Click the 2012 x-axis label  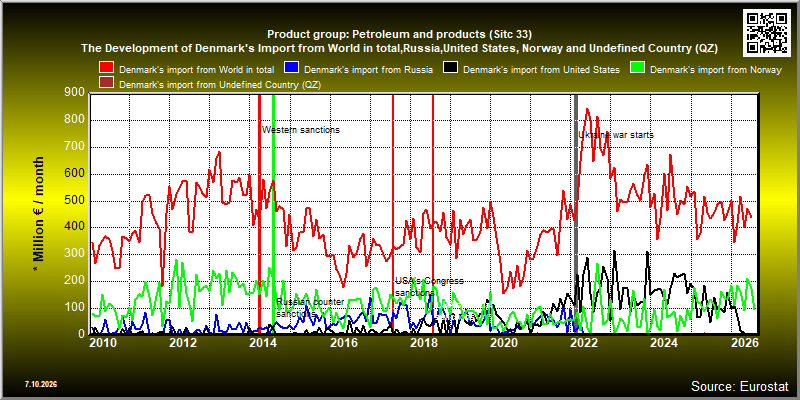[x=183, y=342]
